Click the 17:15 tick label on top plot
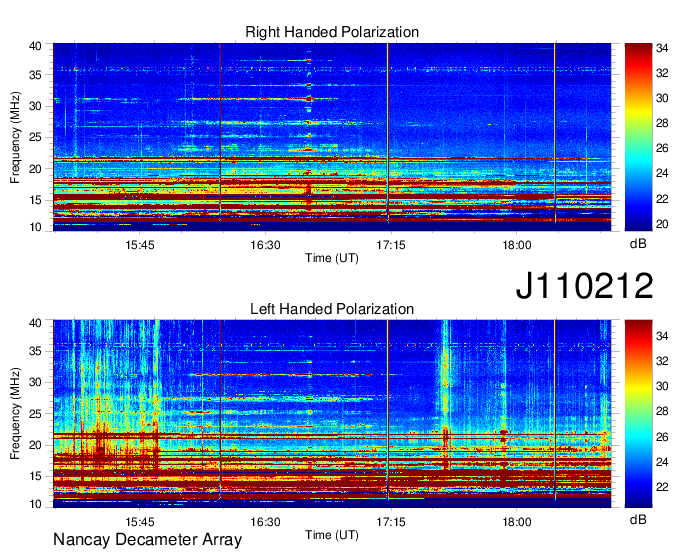The image size is (680, 552). [x=391, y=245]
